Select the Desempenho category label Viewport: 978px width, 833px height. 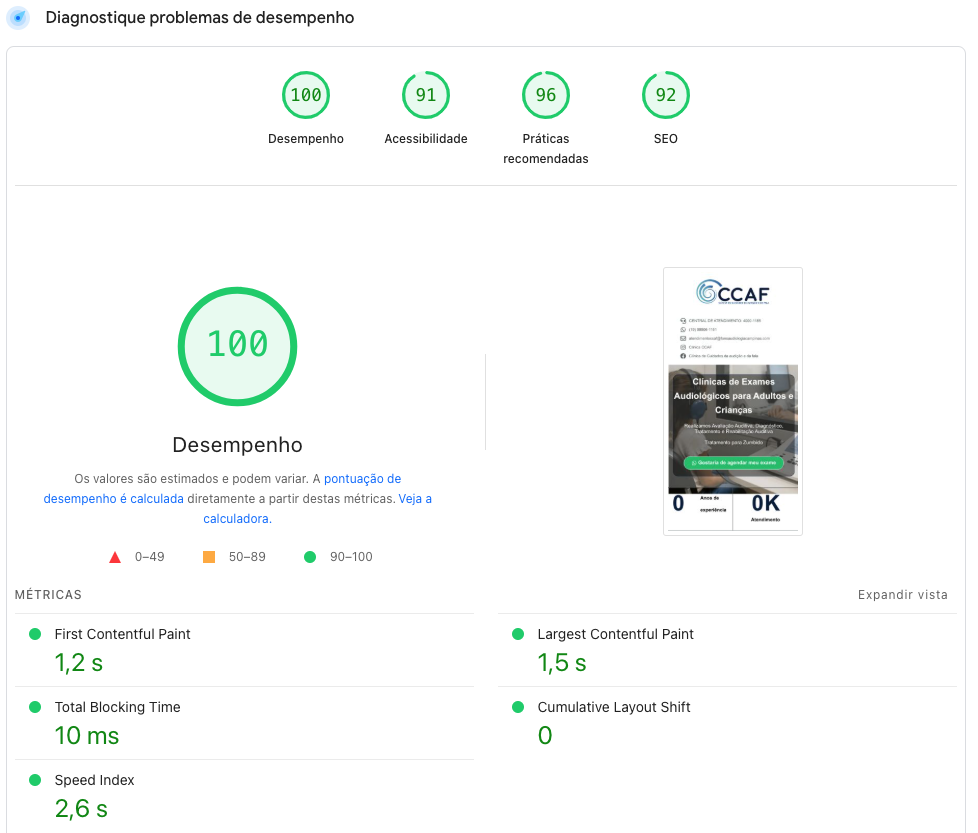pyautogui.click(x=306, y=138)
